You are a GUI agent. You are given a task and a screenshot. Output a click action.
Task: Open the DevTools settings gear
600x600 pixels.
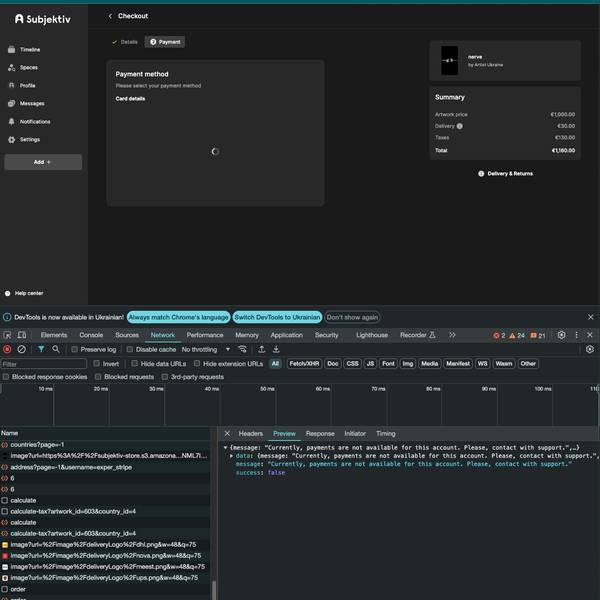(x=561, y=335)
